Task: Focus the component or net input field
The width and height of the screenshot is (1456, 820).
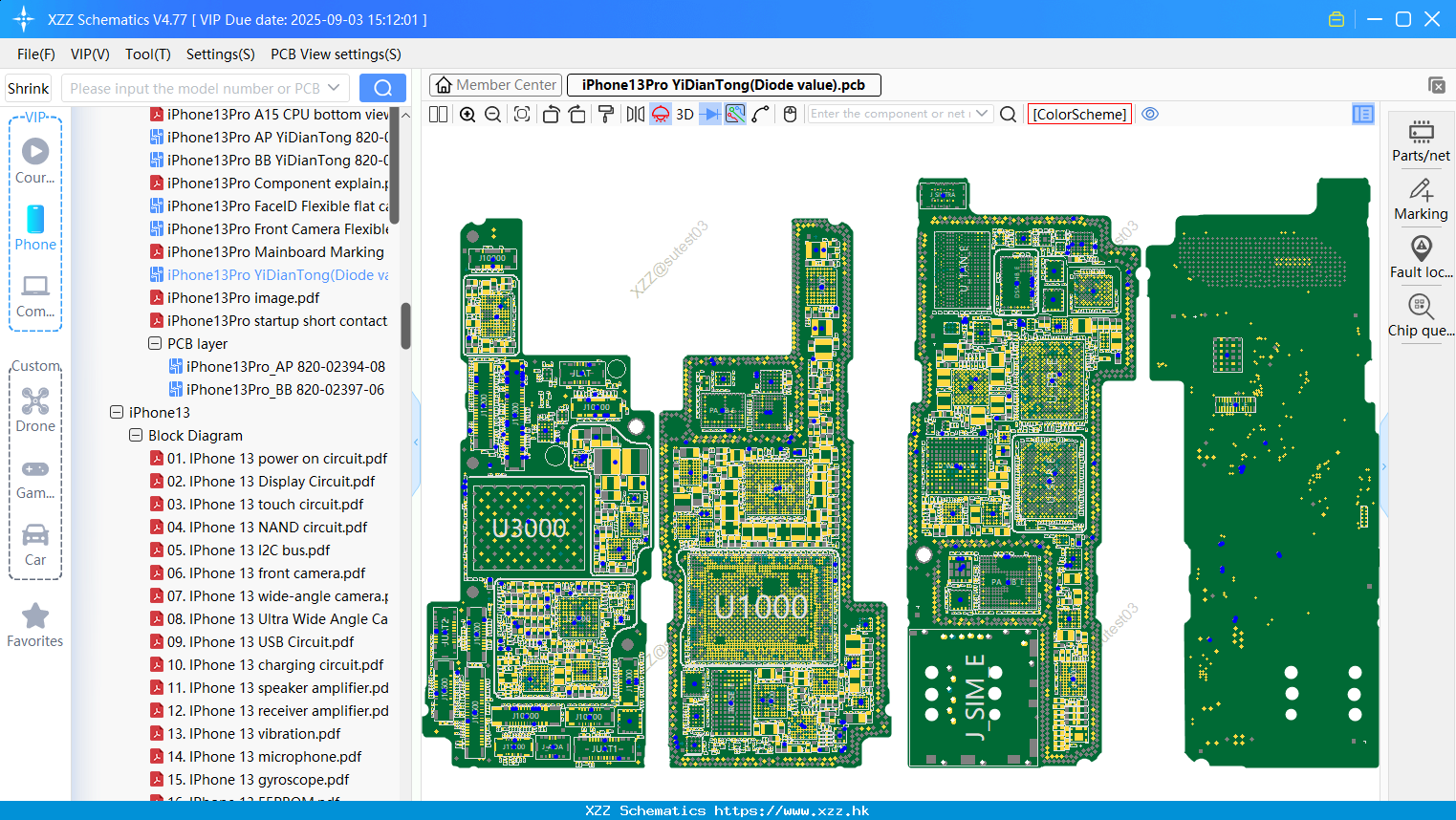Action: click(890, 114)
